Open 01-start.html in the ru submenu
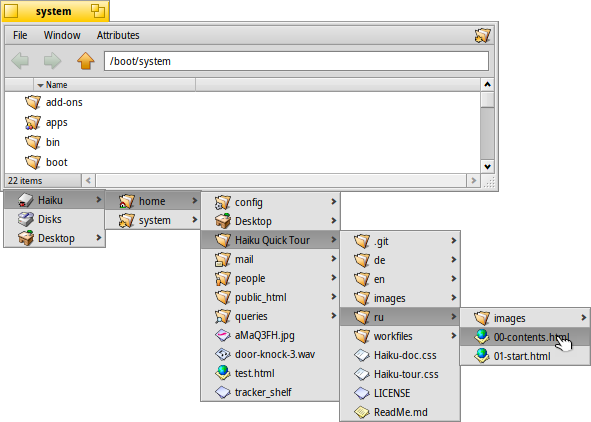This screenshot has width=591, height=422. [x=525, y=356]
